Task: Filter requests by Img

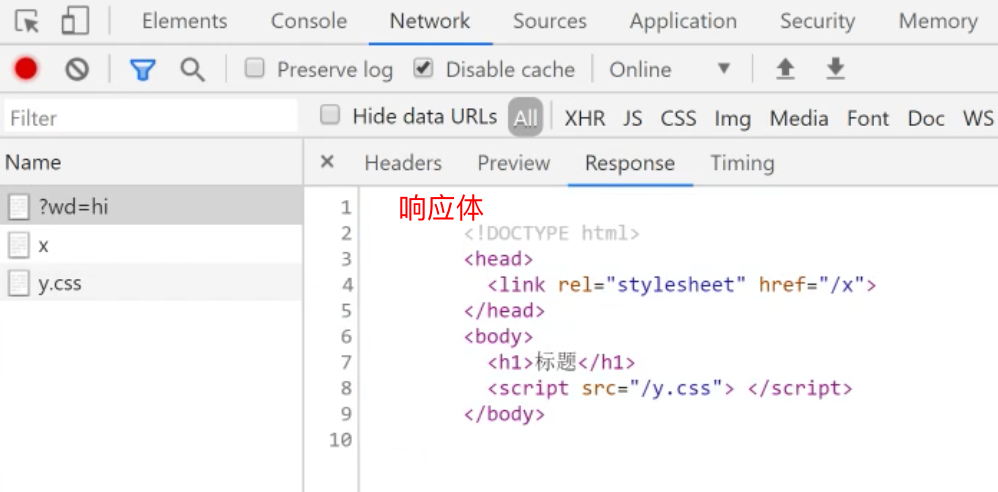Action: (733, 118)
